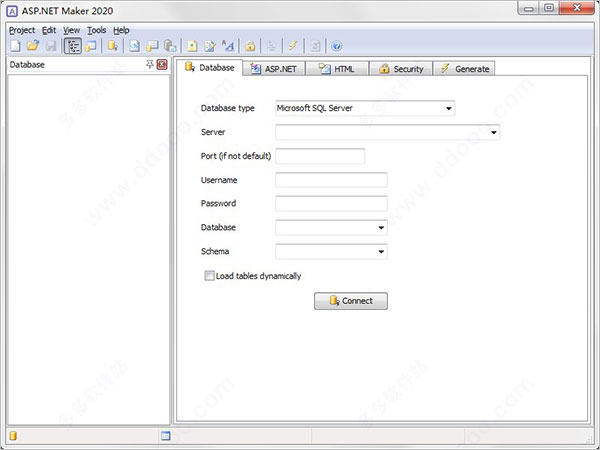Toggle the database tree pane toolbar button

point(73,46)
